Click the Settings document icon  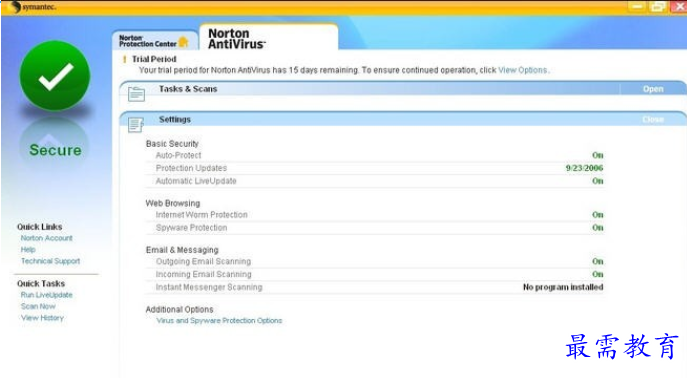click(136, 124)
